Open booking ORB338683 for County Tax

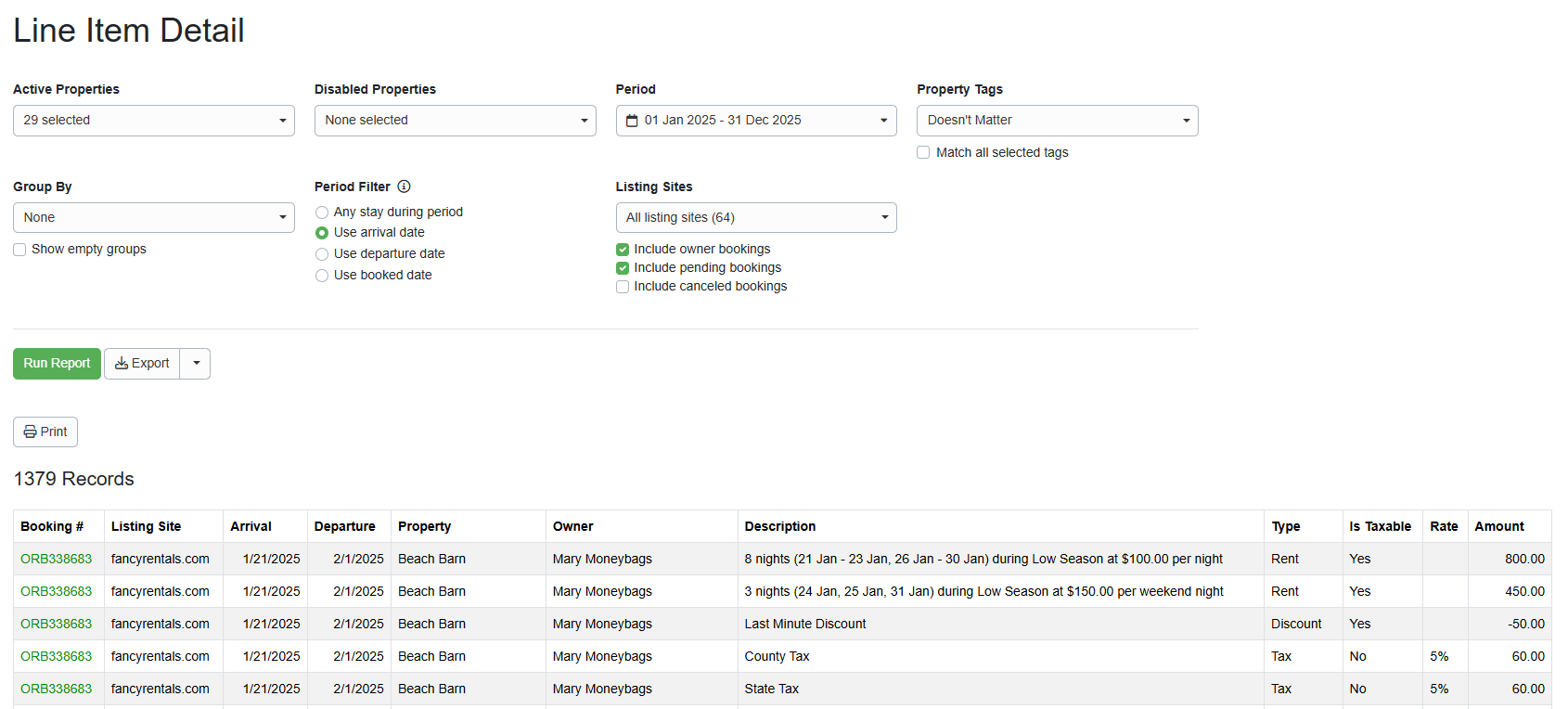[57, 656]
